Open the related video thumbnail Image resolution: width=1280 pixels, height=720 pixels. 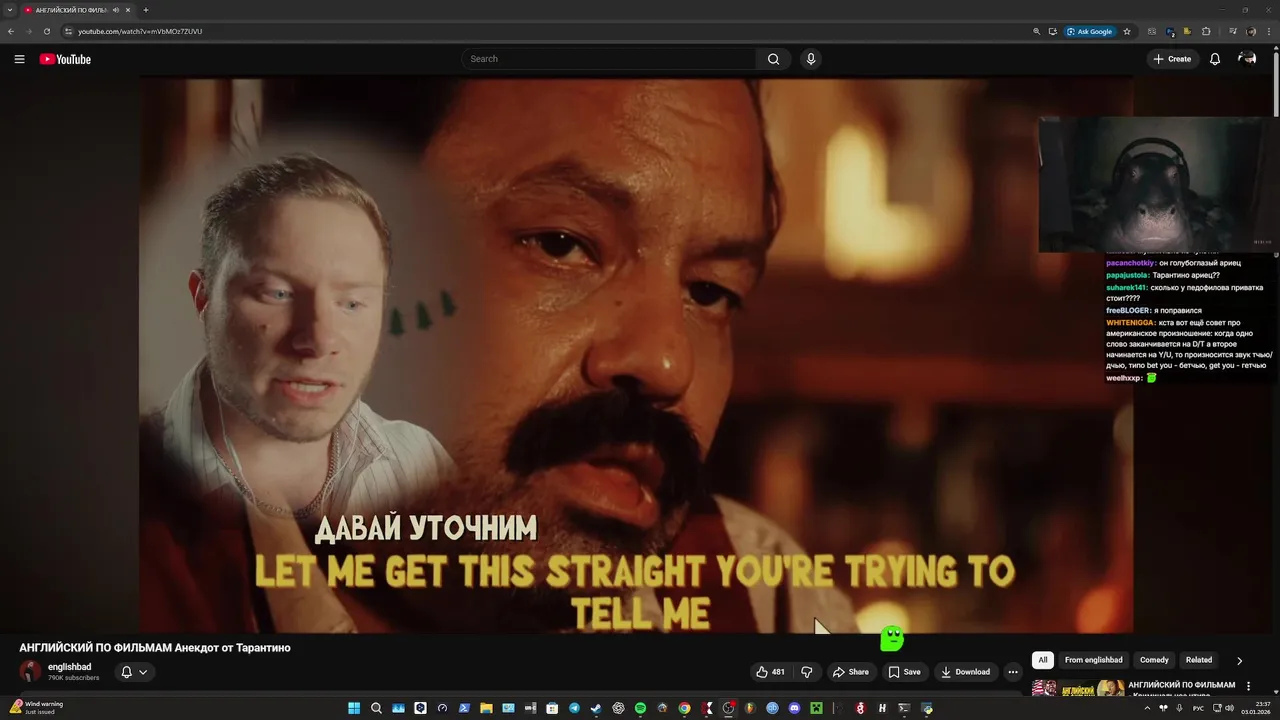[x=1077, y=688]
